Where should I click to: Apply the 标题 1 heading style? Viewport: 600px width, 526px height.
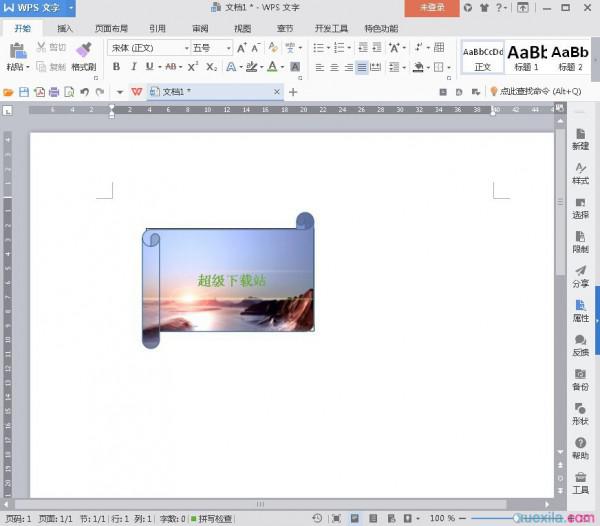click(527, 56)
